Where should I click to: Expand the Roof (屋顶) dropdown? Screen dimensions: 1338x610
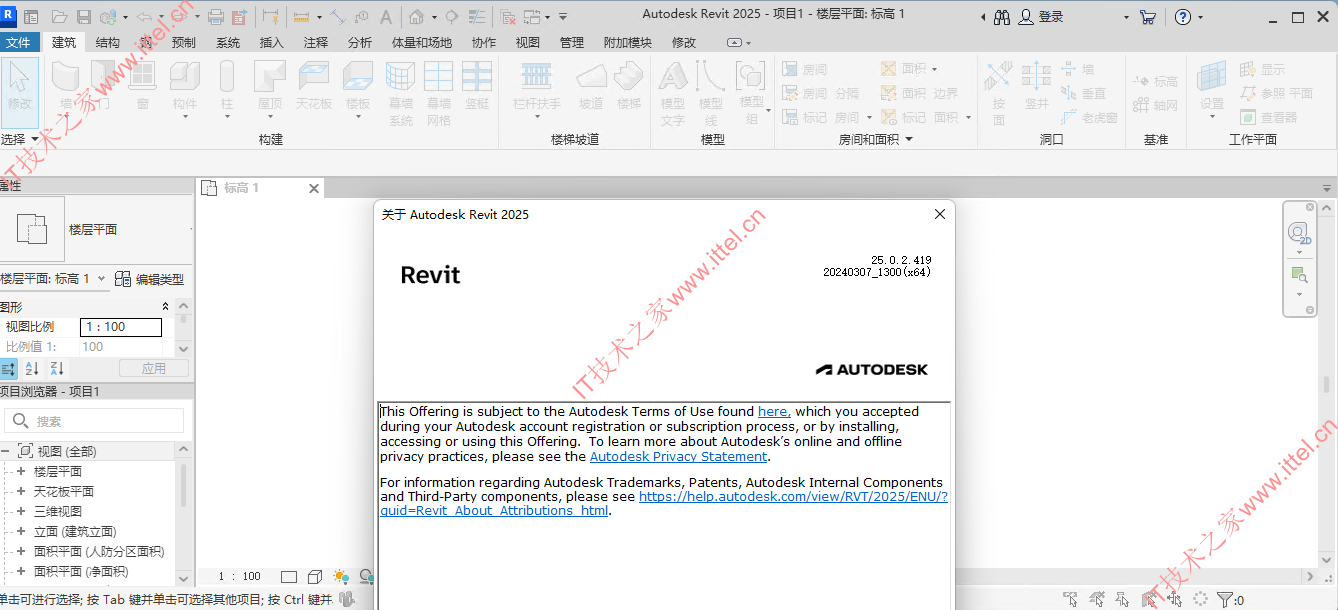270,117
